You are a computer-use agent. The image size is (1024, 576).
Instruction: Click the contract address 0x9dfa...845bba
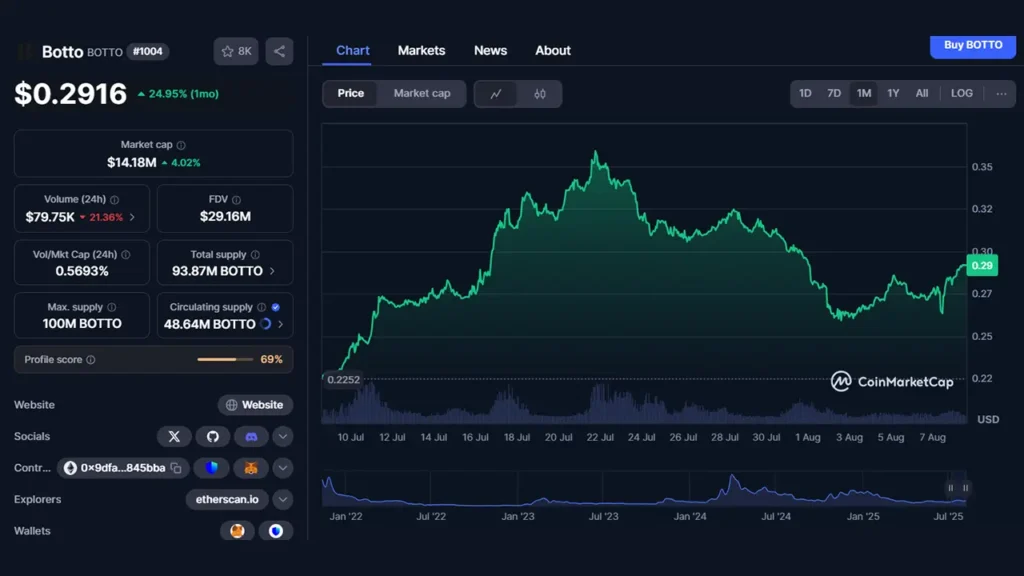[x=123, y=468]
